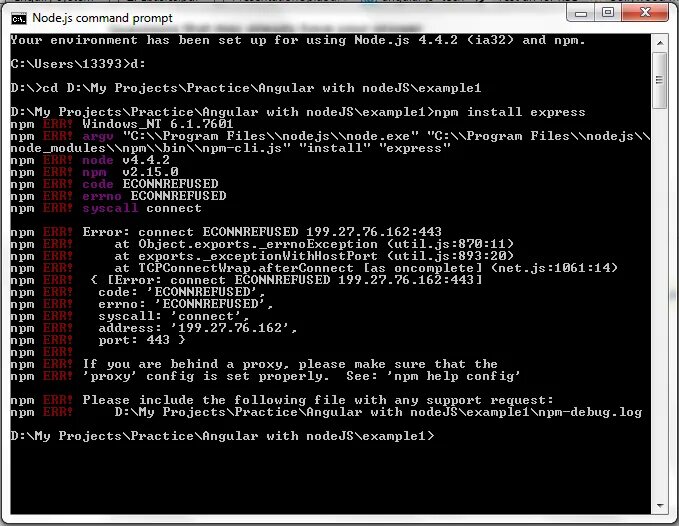Maximize the command prompt window
The image size is (679, 526).
click(608, 13)
